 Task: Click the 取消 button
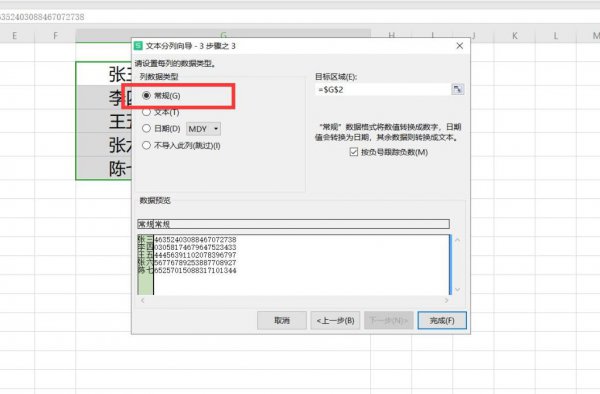282,320
